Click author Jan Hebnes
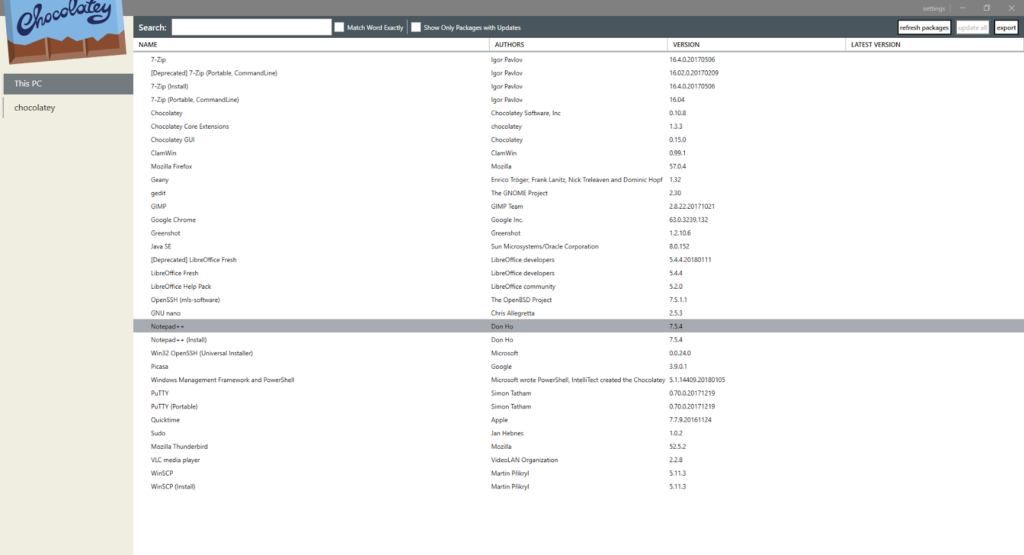 pyautogui.click(x=507, y=434)
